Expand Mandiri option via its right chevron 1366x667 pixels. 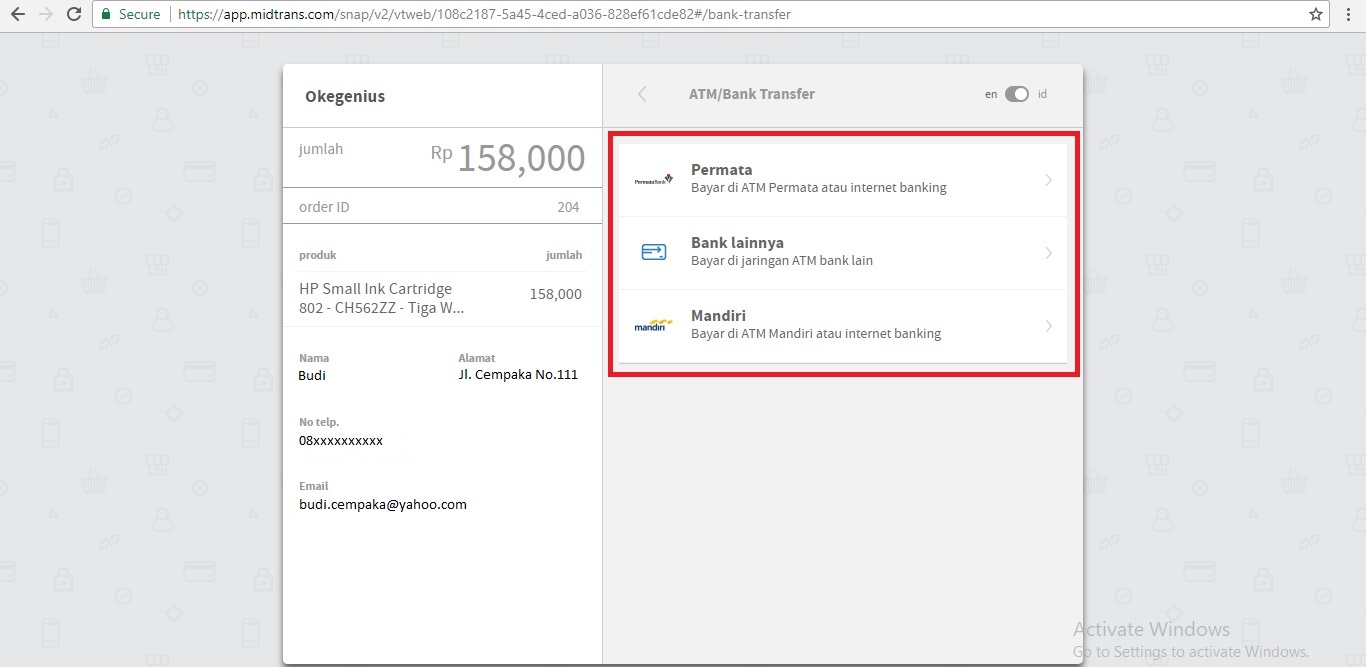[1048, 326]
